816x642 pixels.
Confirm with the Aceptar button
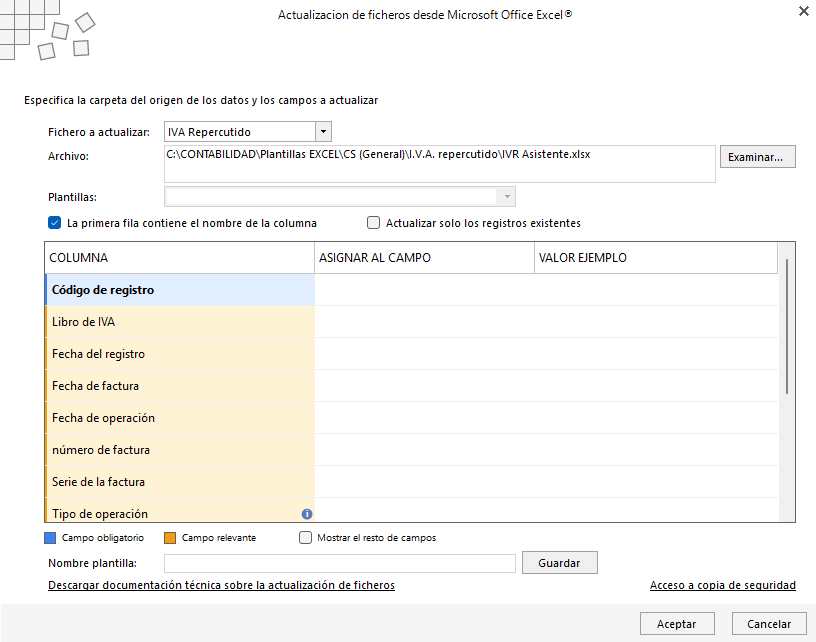coord(677,624)
